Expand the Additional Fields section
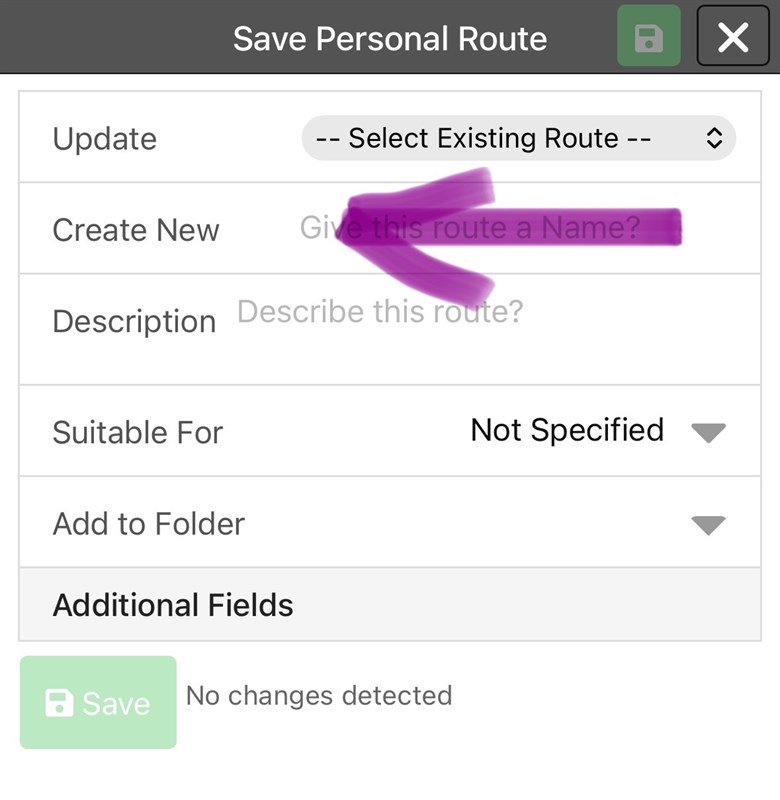This screenshot has height=800, width=780. tap(174, 605)
